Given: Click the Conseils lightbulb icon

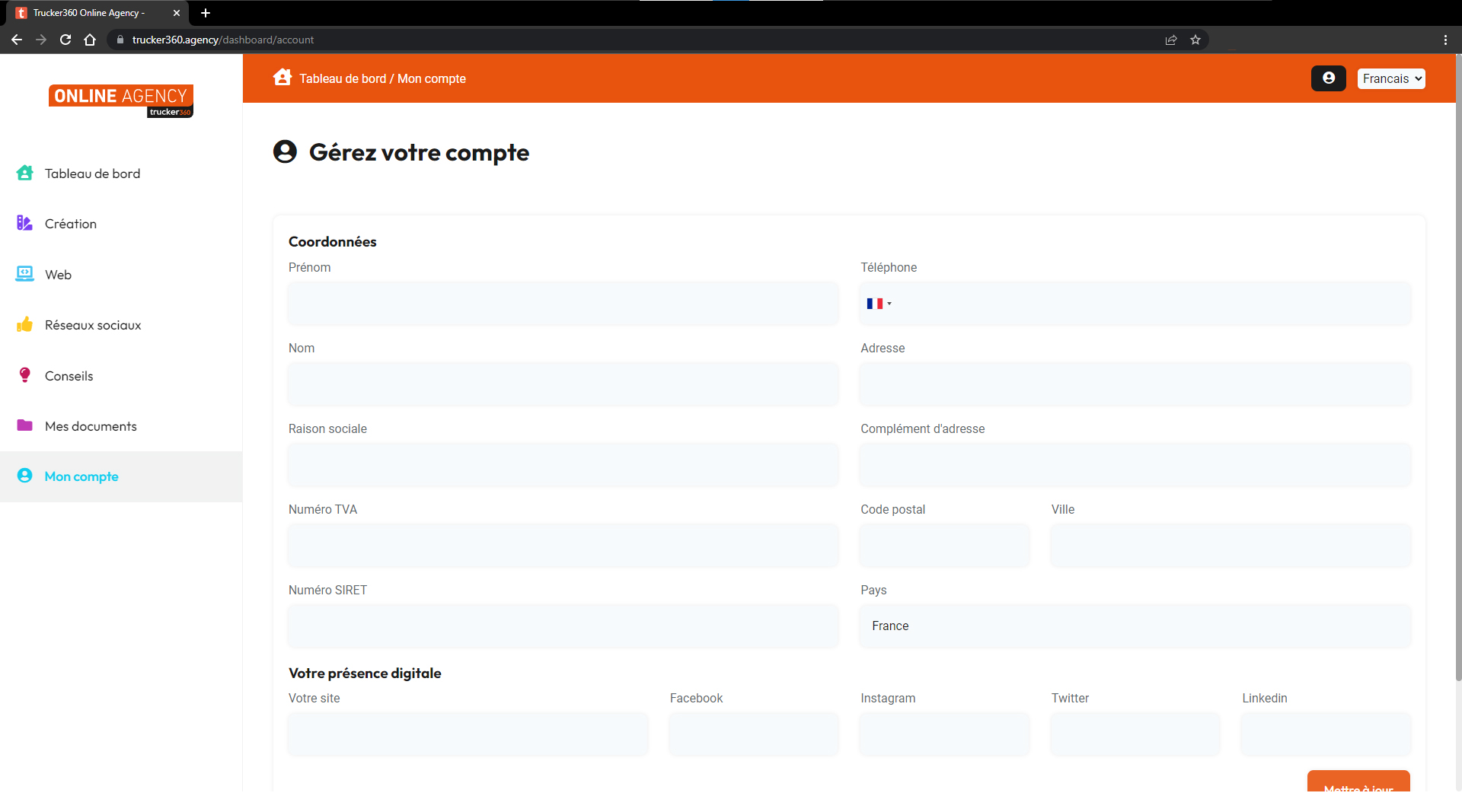Looking at the screenshot, I should coord(24,375).
